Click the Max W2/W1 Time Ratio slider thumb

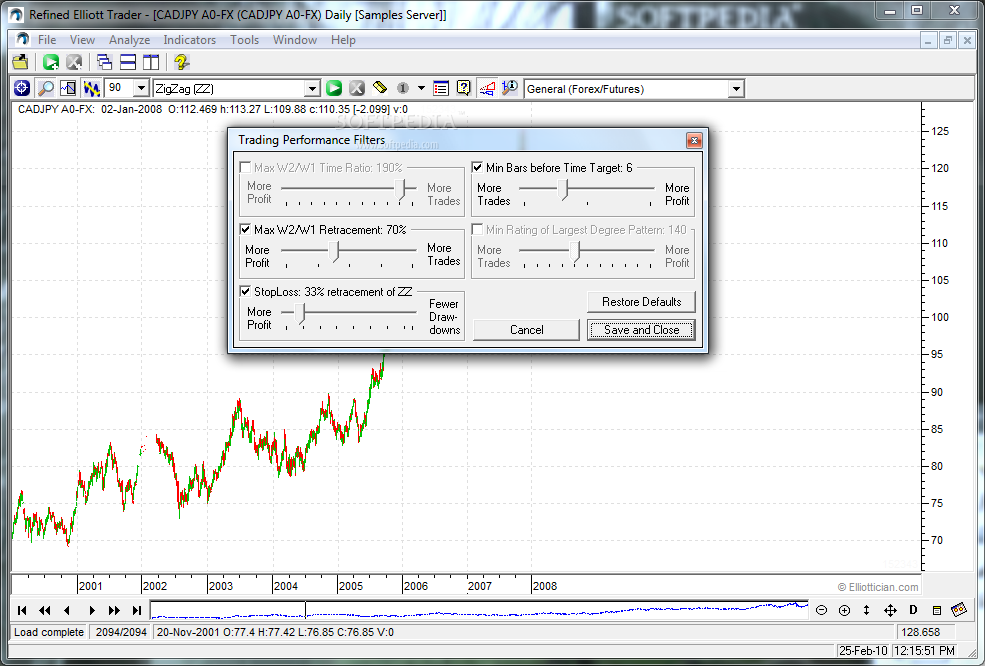[403, 189]
